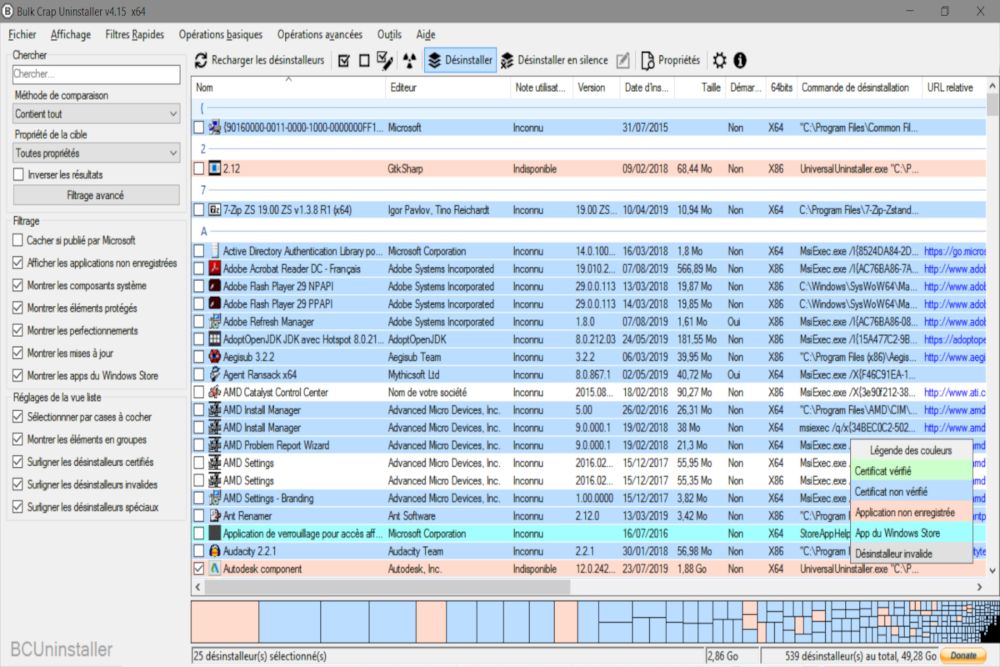
Task: Open the Propriété de la cible dropdown
Action: coord(96,153)
